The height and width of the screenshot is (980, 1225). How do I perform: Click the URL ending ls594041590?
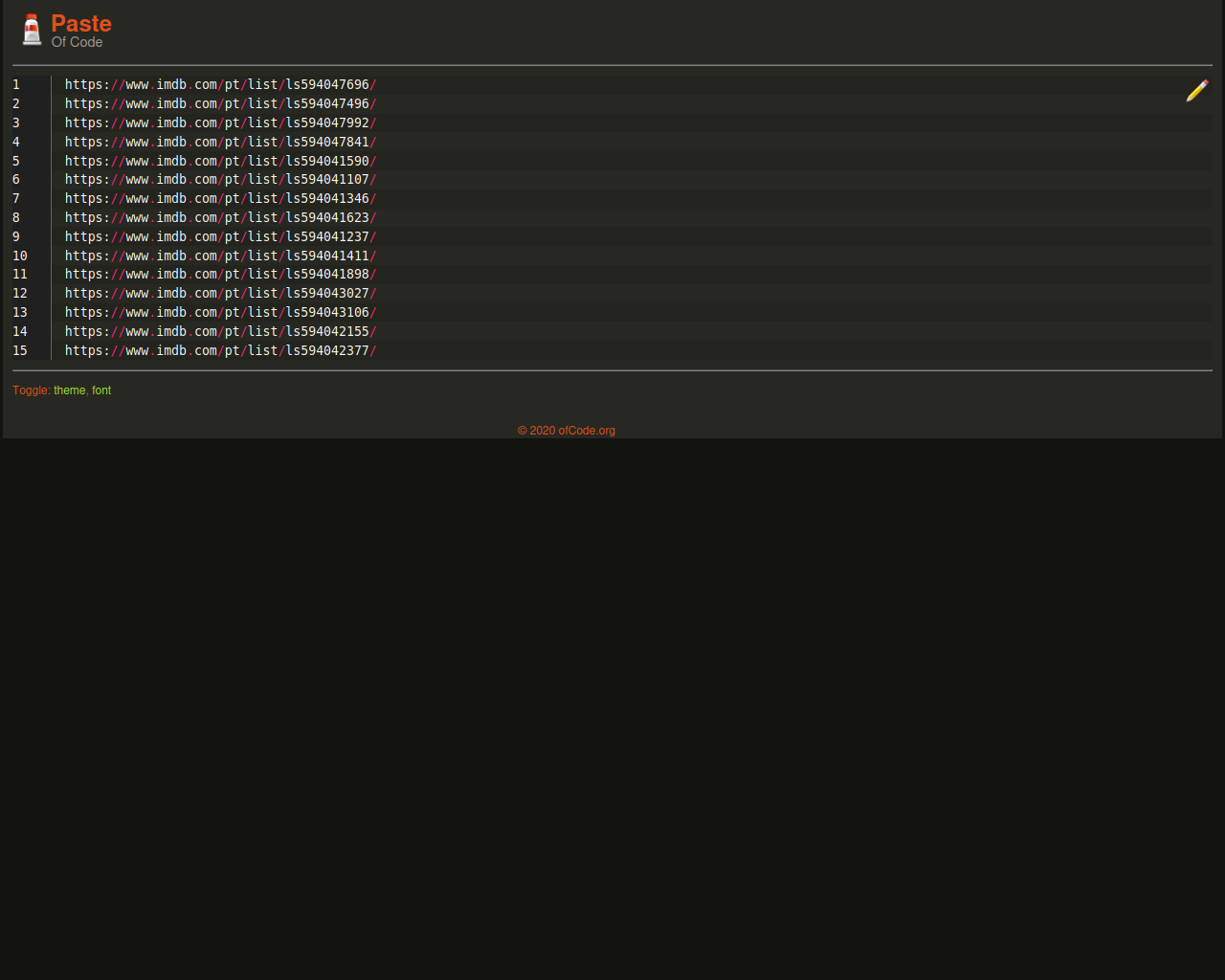[221, 162]
